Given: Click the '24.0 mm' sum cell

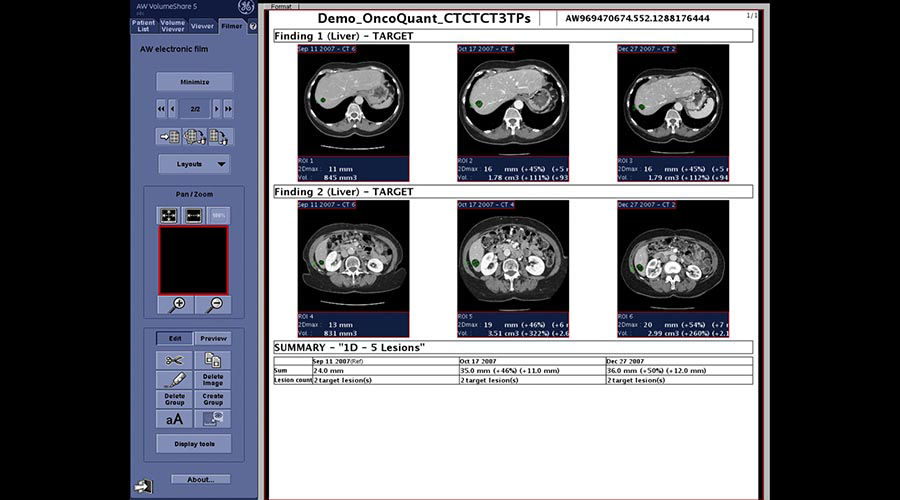Looking at the screenshot, I should pos(385,371).
